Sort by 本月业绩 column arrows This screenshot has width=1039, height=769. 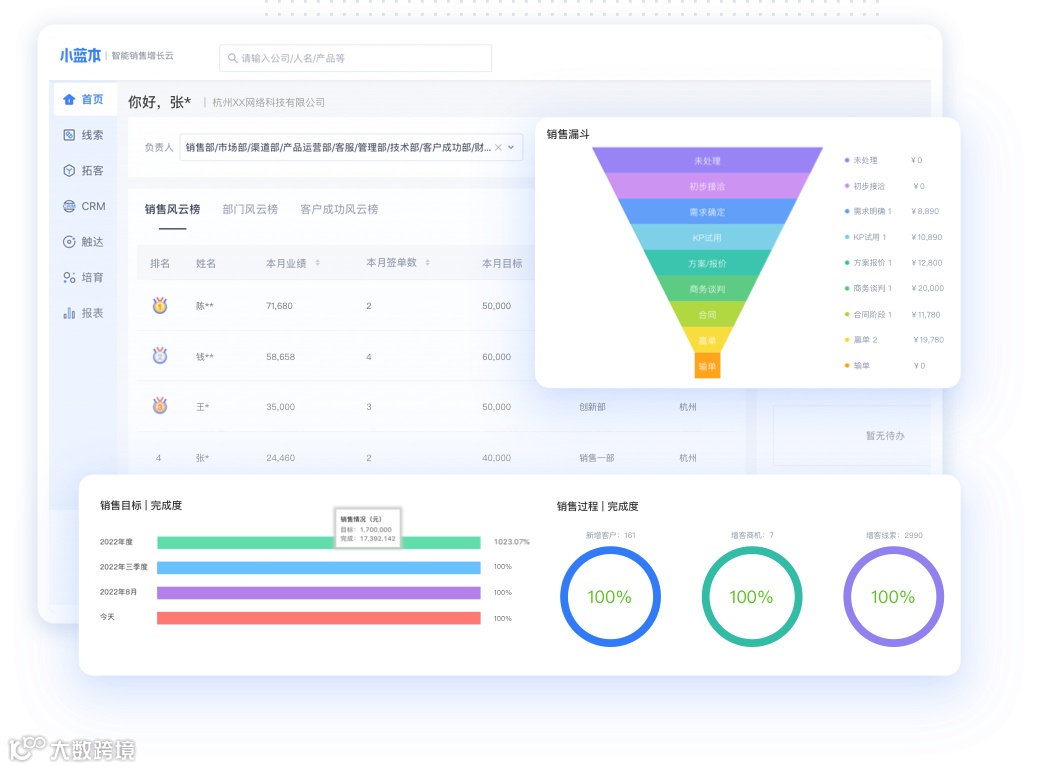pos(317,263)
